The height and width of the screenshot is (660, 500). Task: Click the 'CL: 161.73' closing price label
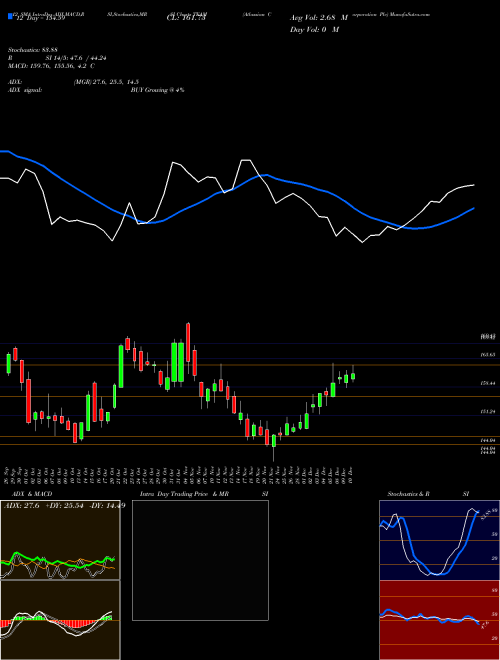click(x=186, y=18)
